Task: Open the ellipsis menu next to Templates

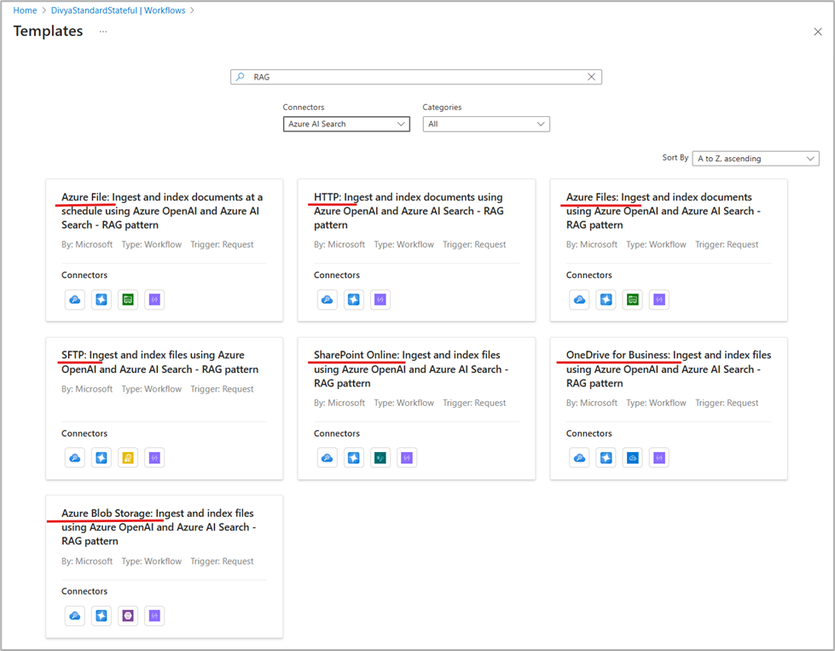Action: click(x=103, y=31)
